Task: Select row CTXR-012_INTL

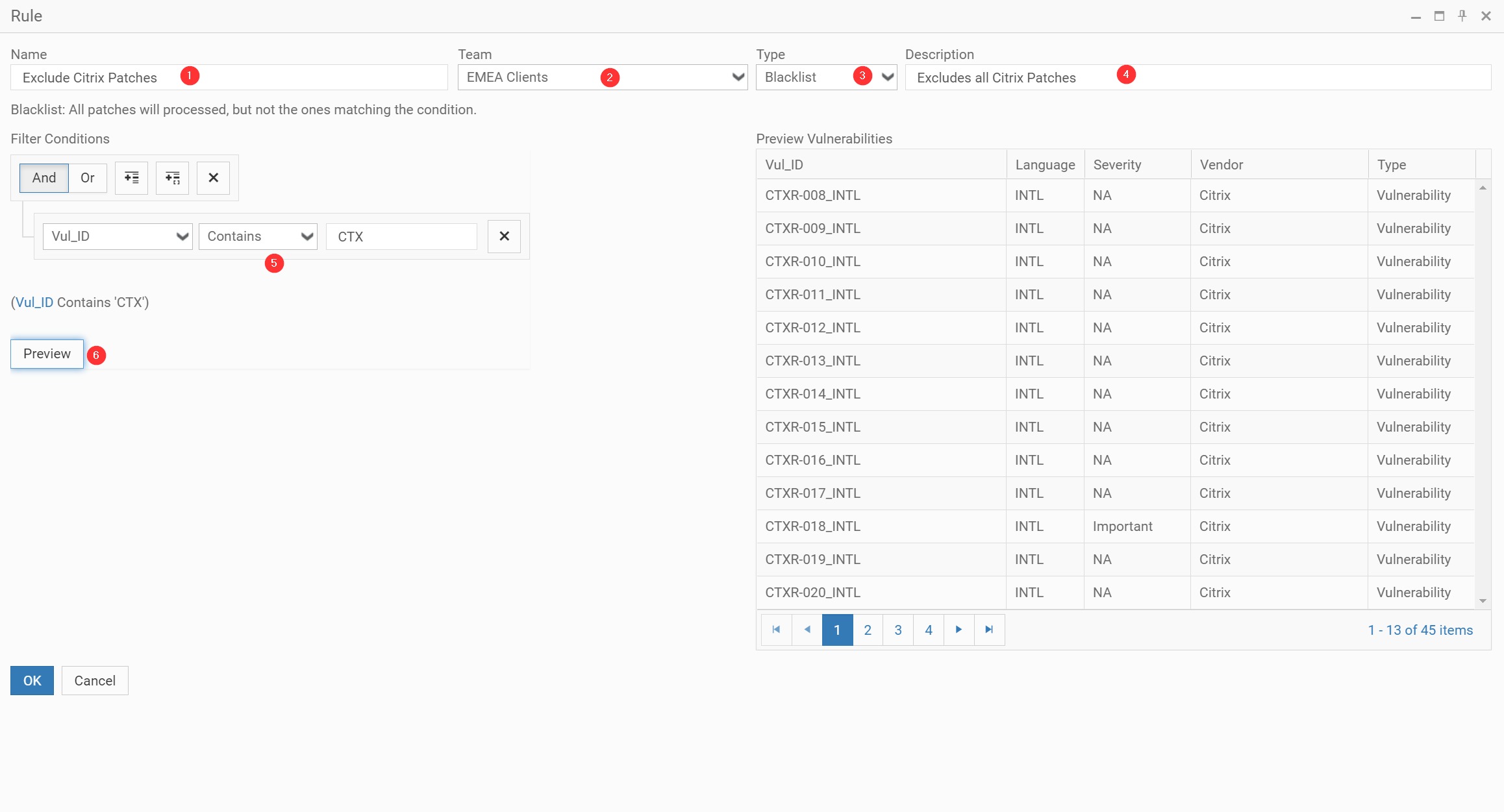Action: 1116,328
